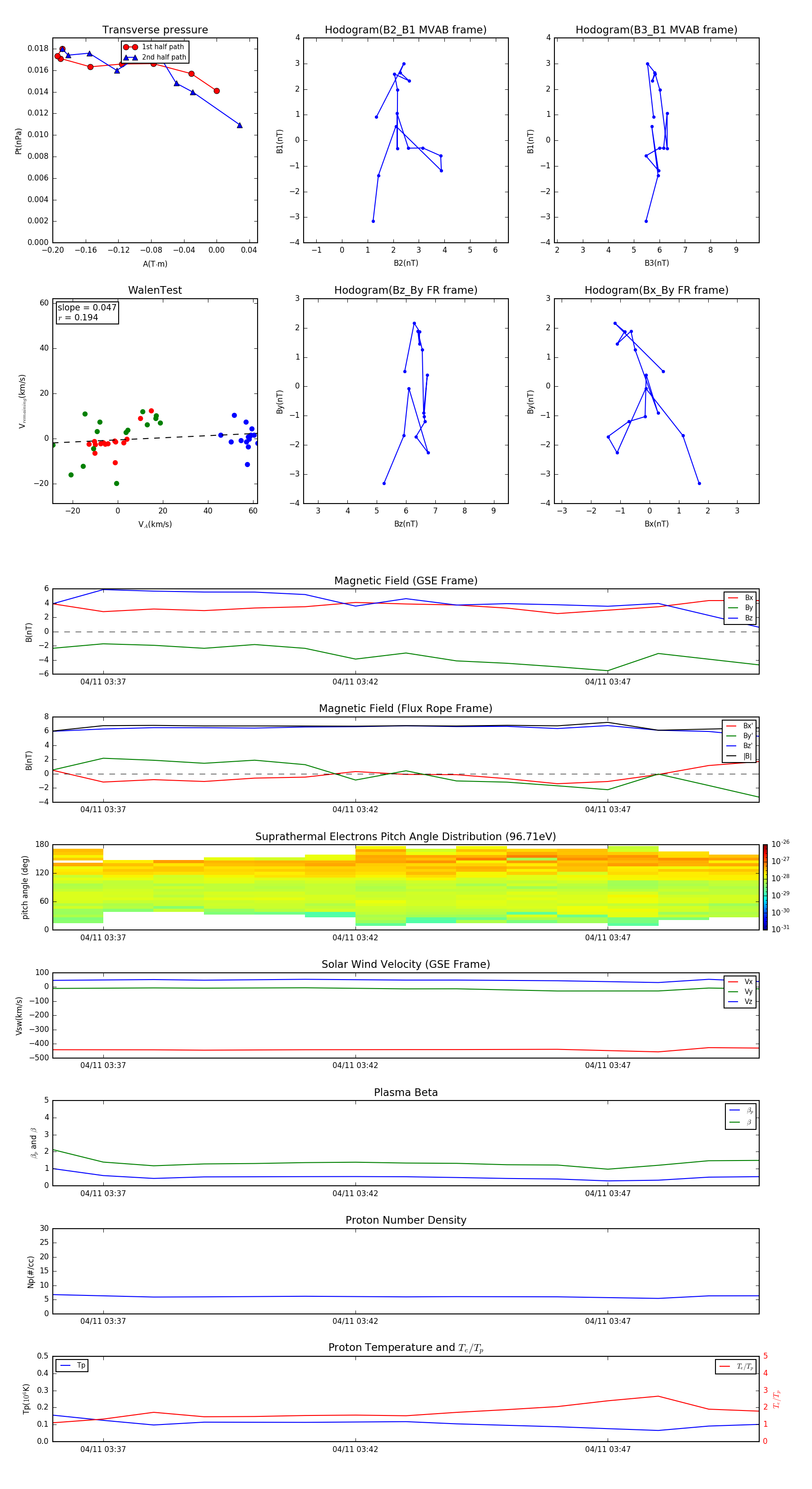This screenshot has width=812, height=1489.
Task: Click 'Hodogram(B3_B1 MVAB frame)' title
Action: 656,30
